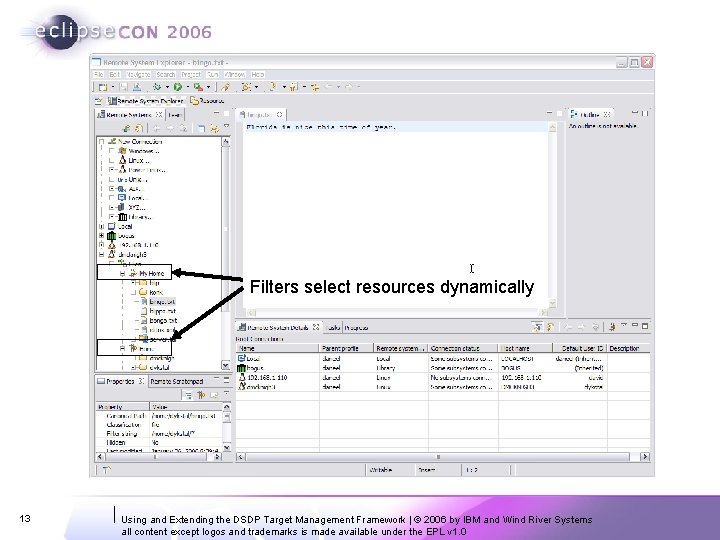720x540 pixels.
Task: Select the Remote Systems view tab
Action: tap(129, 115)
